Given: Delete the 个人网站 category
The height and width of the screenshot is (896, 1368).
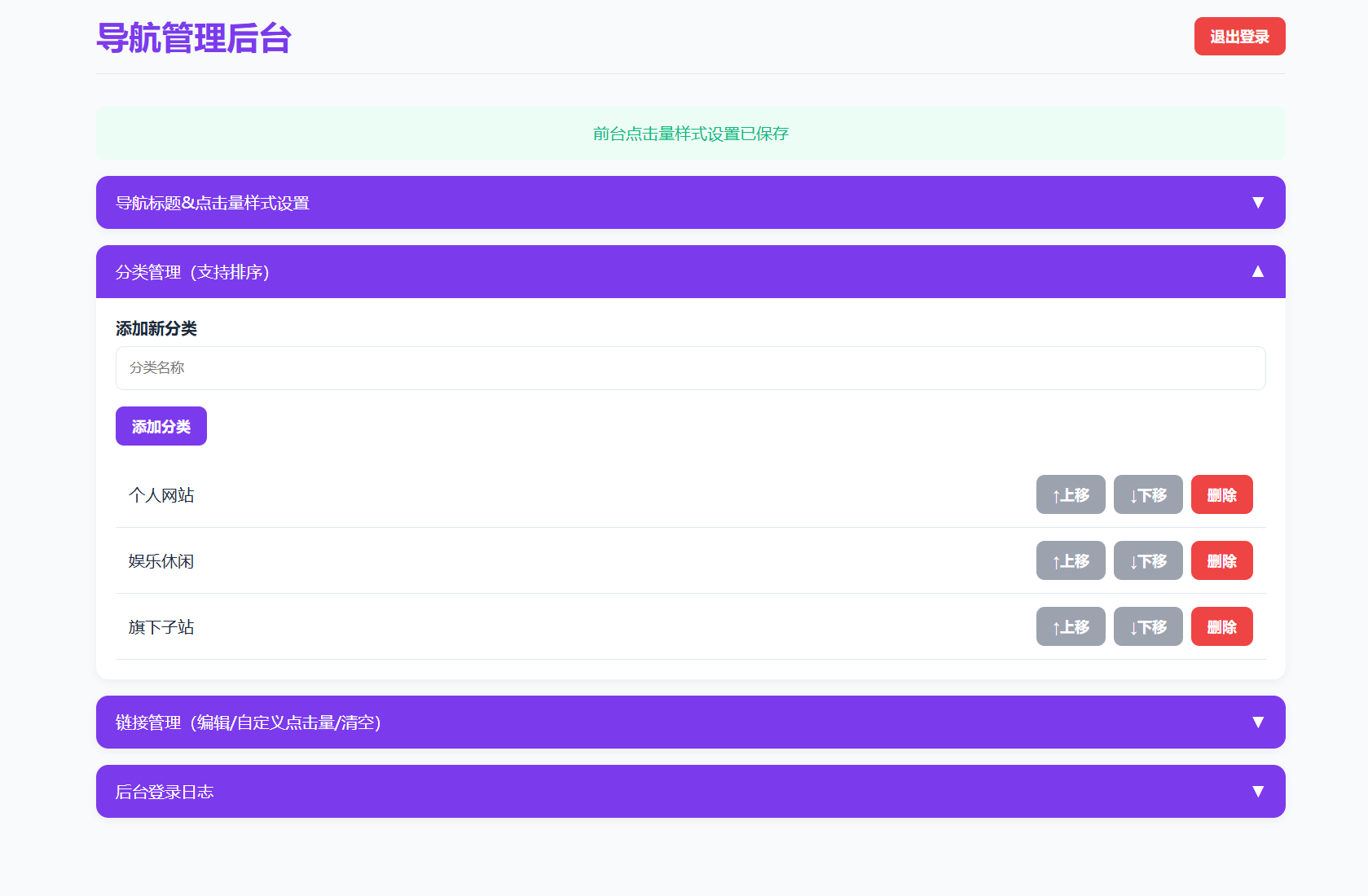Looking at the screenshot, I should coord(1221,494).
